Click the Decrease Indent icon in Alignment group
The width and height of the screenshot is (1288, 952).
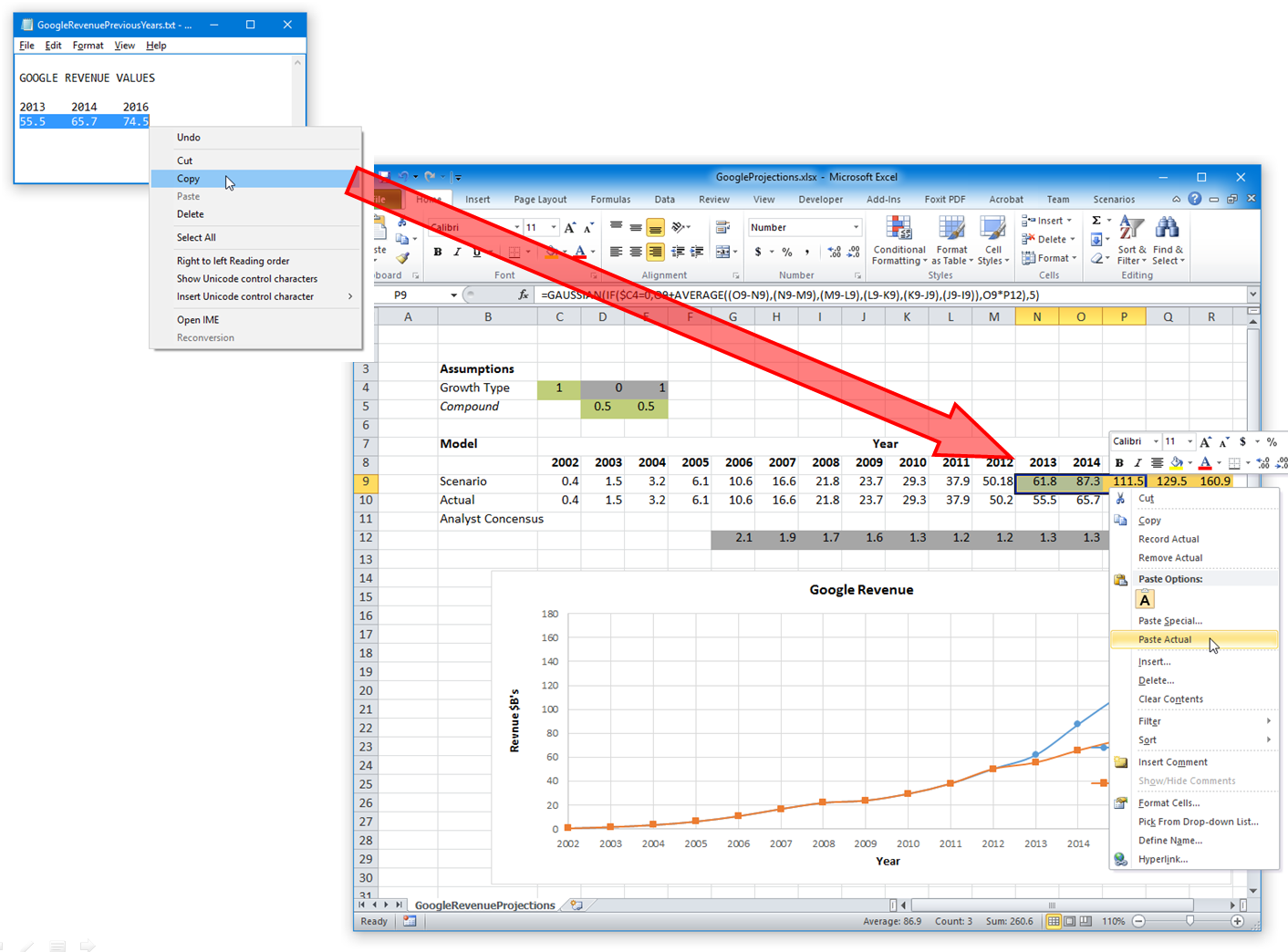pyautogui.click(x=678, y=252)
